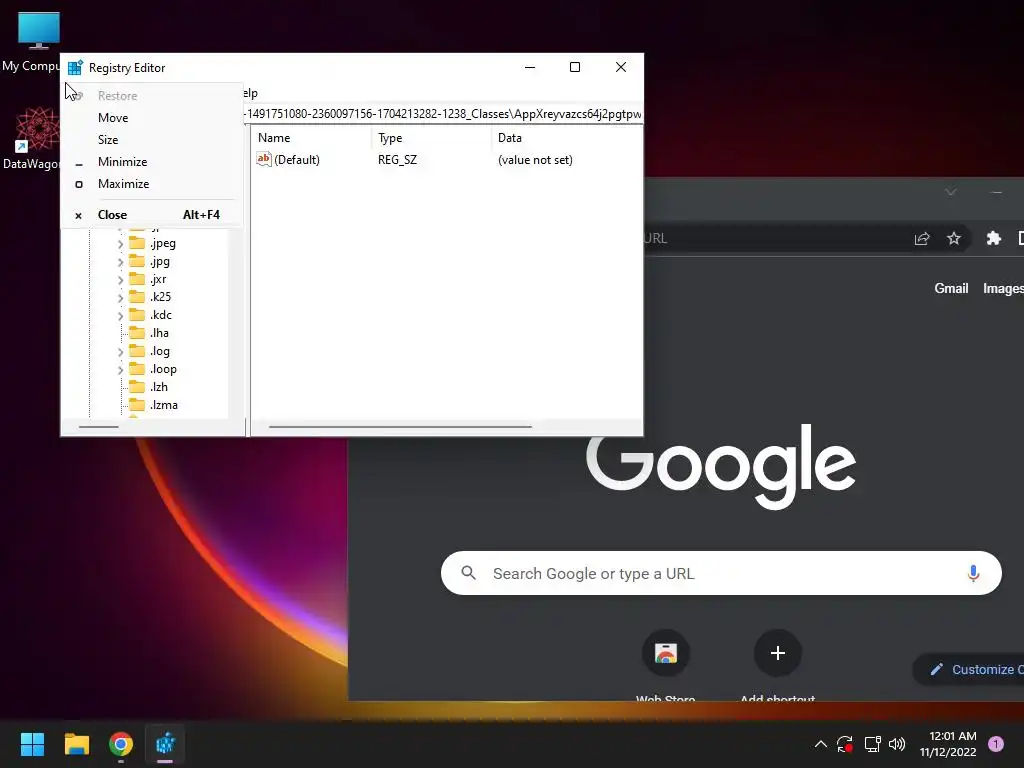Expand the .loop registry key
Image resolution: width=1024 pixels, height=768 pixels.
[120, 370]
